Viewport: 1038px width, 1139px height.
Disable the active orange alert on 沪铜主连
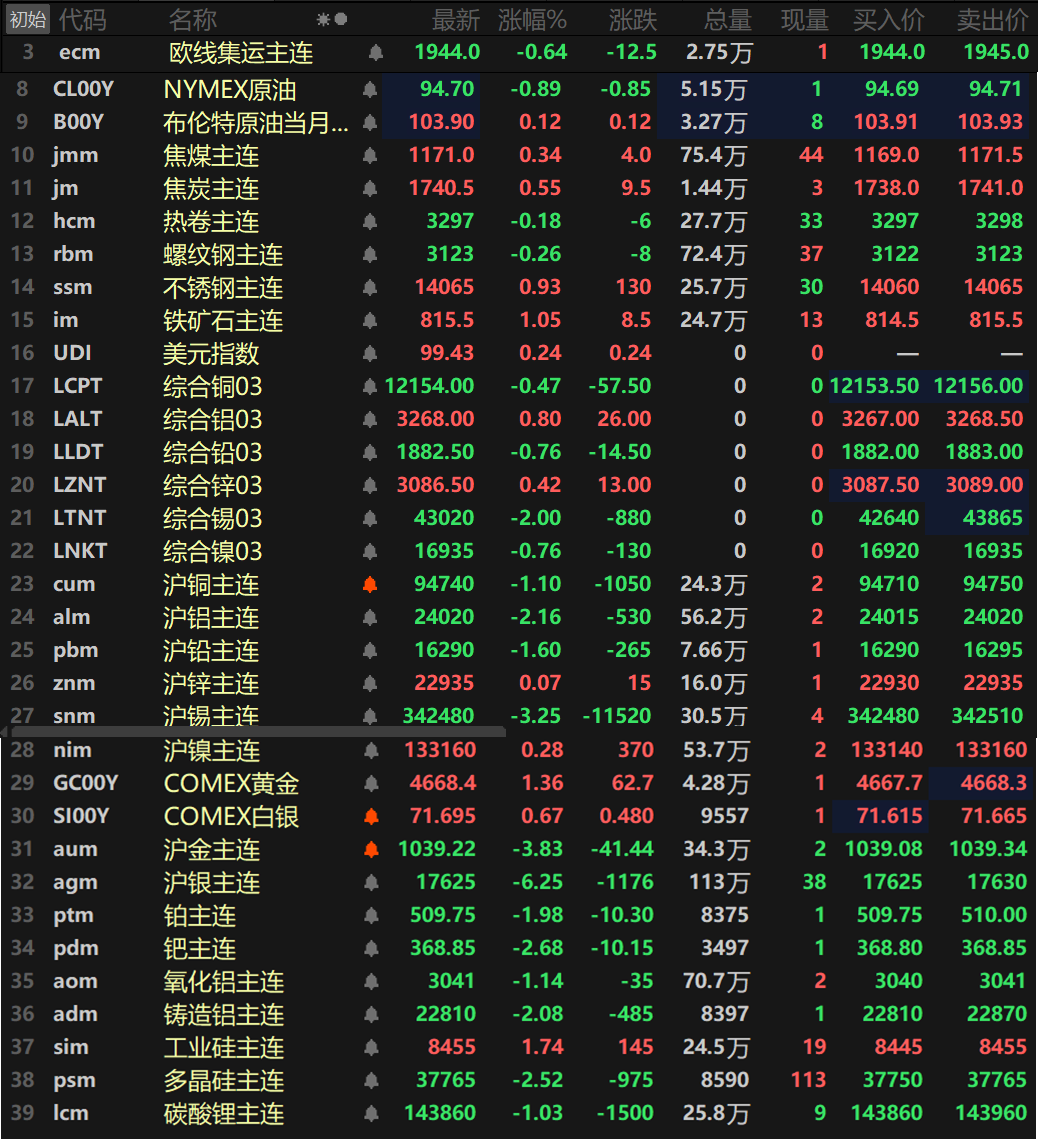(369, 584)
